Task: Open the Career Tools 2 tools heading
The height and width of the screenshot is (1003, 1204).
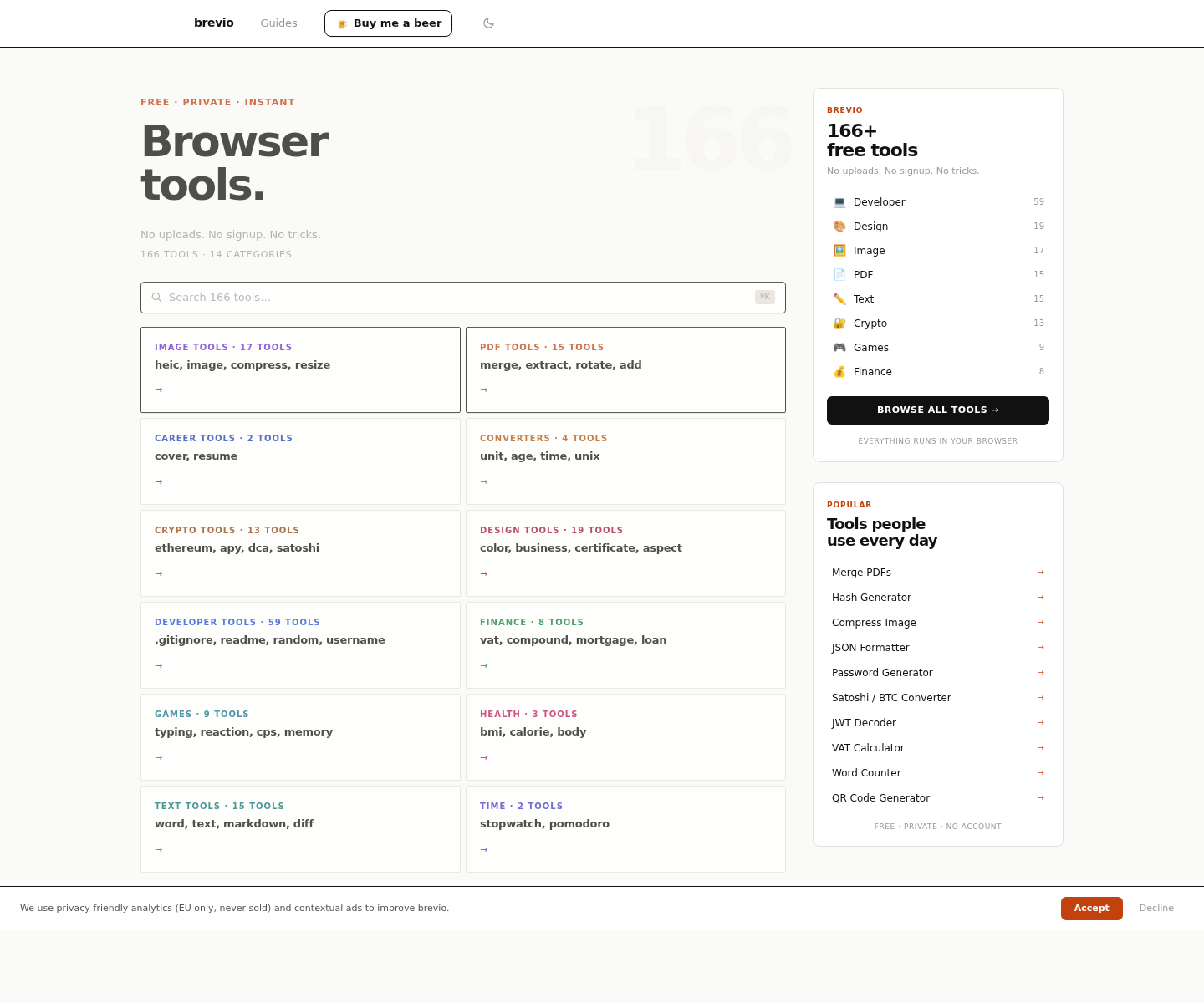Action: pos(223,438)
